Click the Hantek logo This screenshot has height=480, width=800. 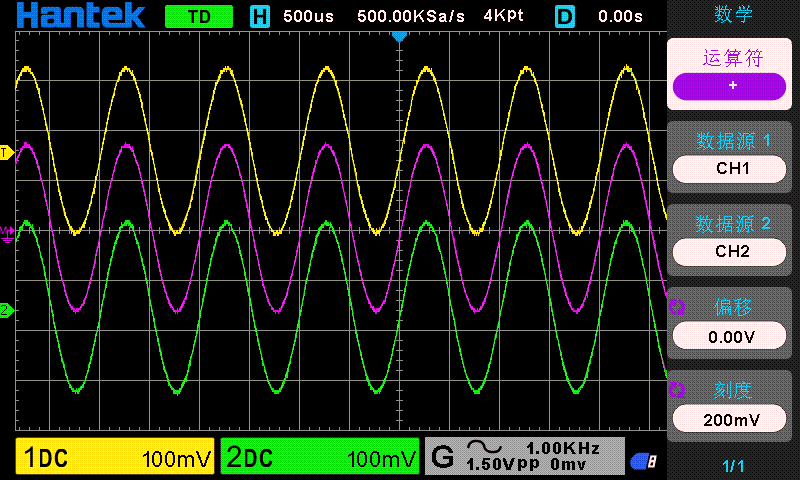coord(80,16)
